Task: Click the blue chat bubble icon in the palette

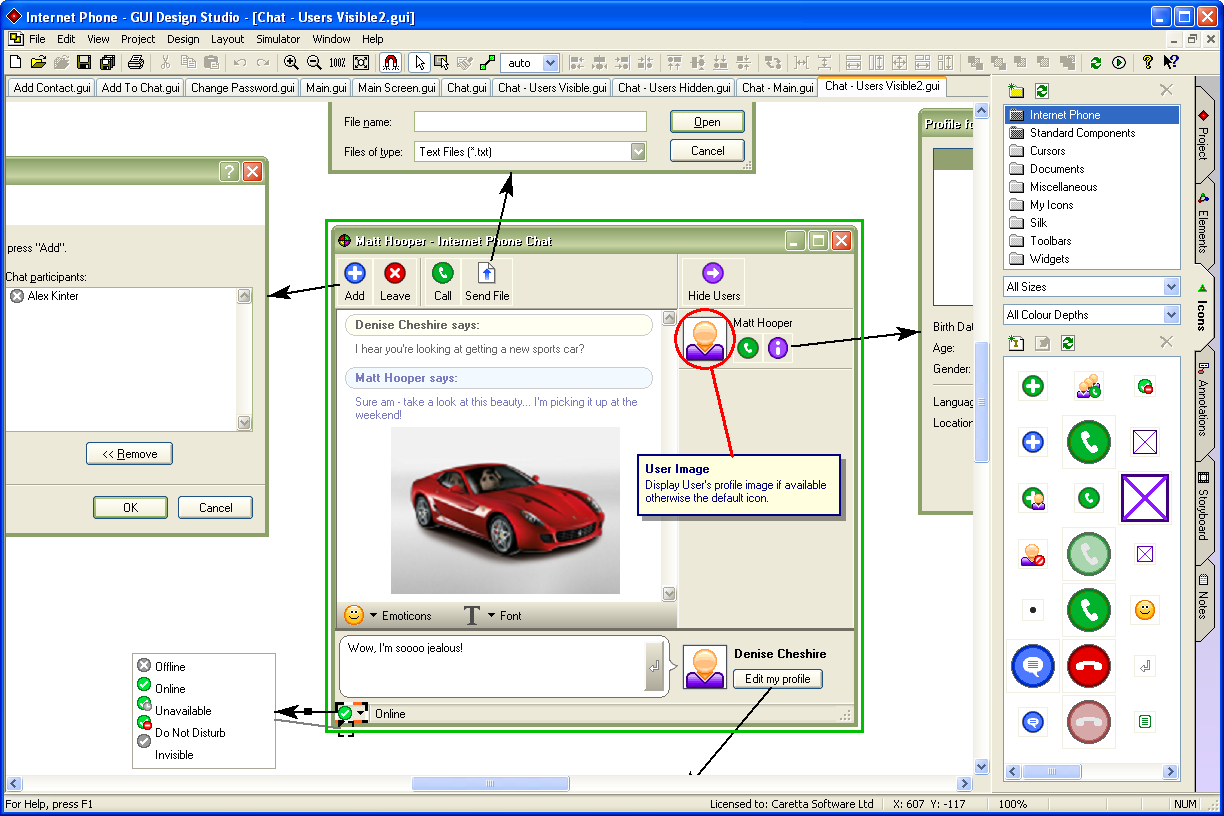Action: [1032, 666]
